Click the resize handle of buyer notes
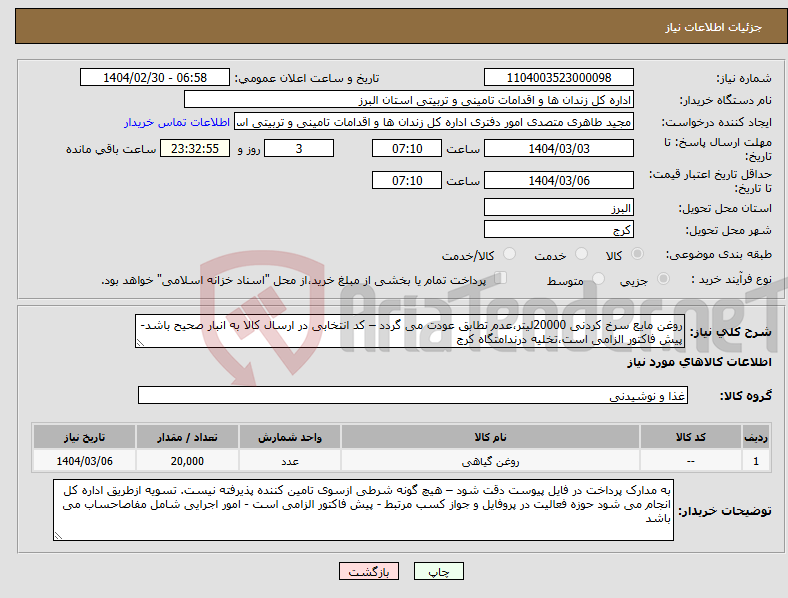Image resolution: width=788 pixels, height=598 pixels. point(58,536)
